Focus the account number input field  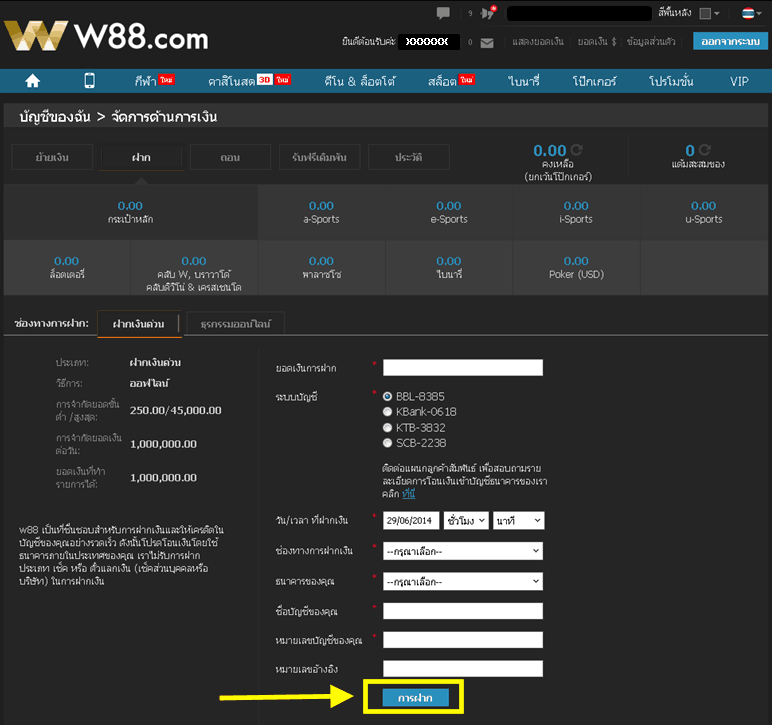(463, 640)
